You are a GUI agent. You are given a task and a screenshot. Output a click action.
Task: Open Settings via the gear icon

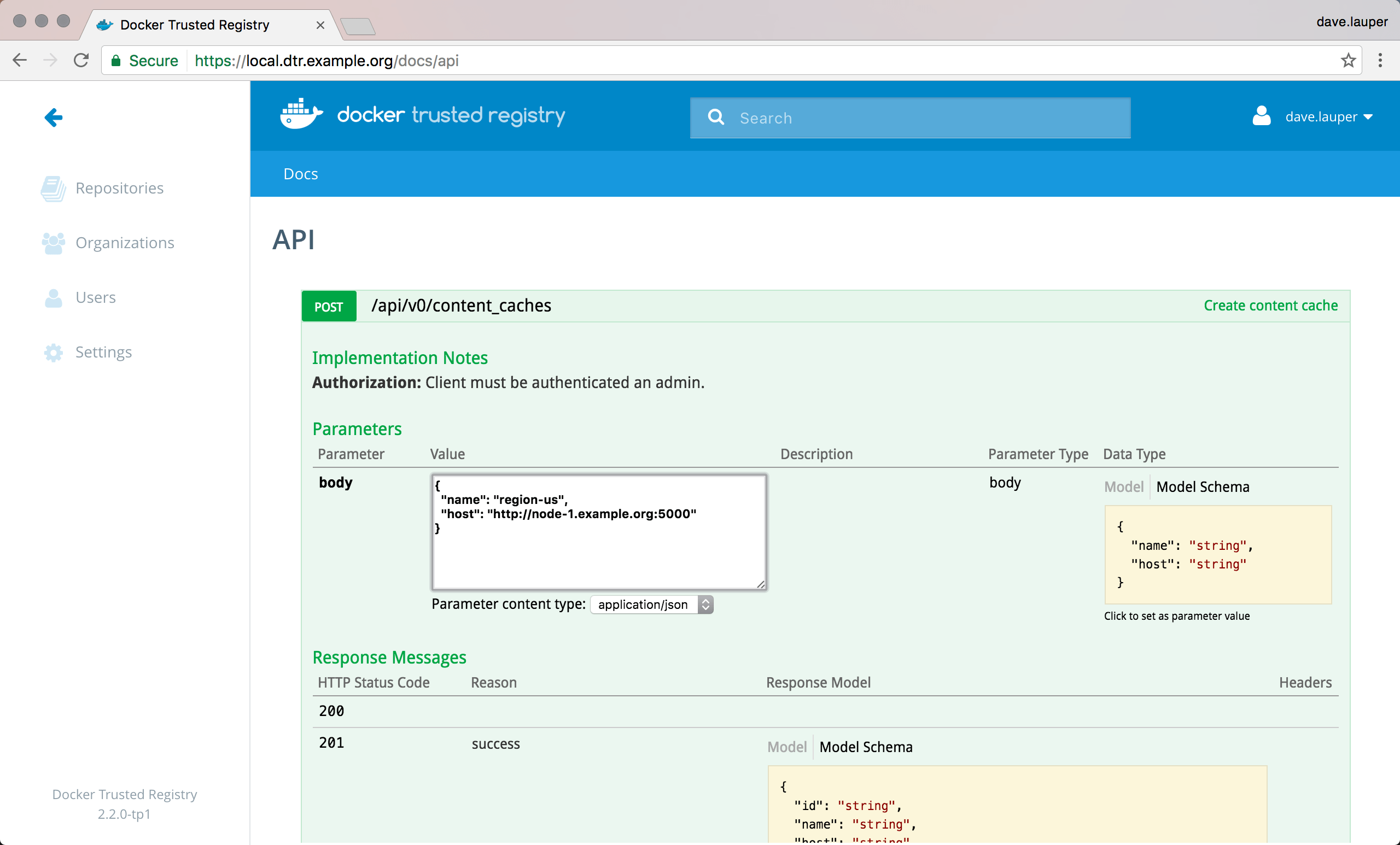point(53,352)
